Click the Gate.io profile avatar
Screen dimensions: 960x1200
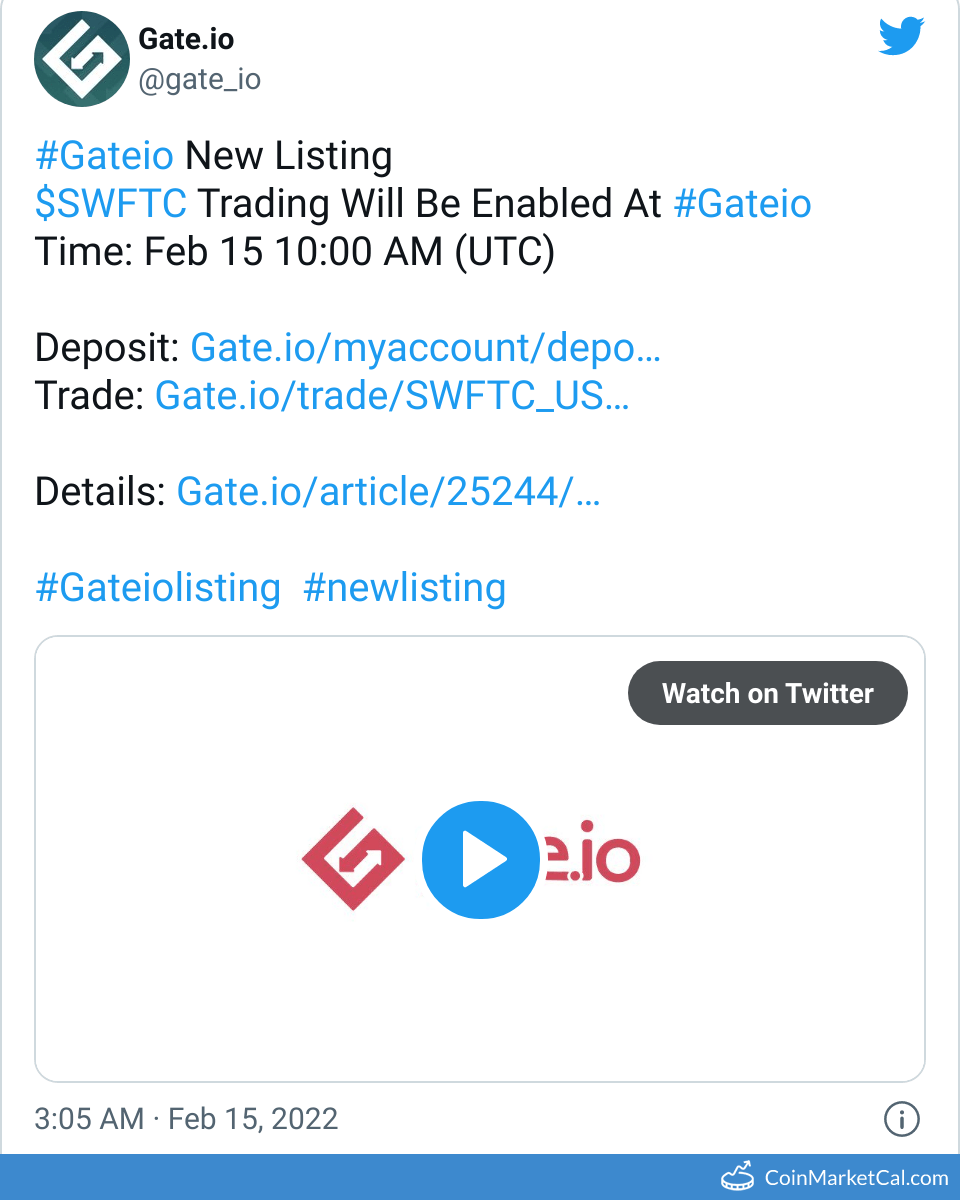click(x=78, y=60)
